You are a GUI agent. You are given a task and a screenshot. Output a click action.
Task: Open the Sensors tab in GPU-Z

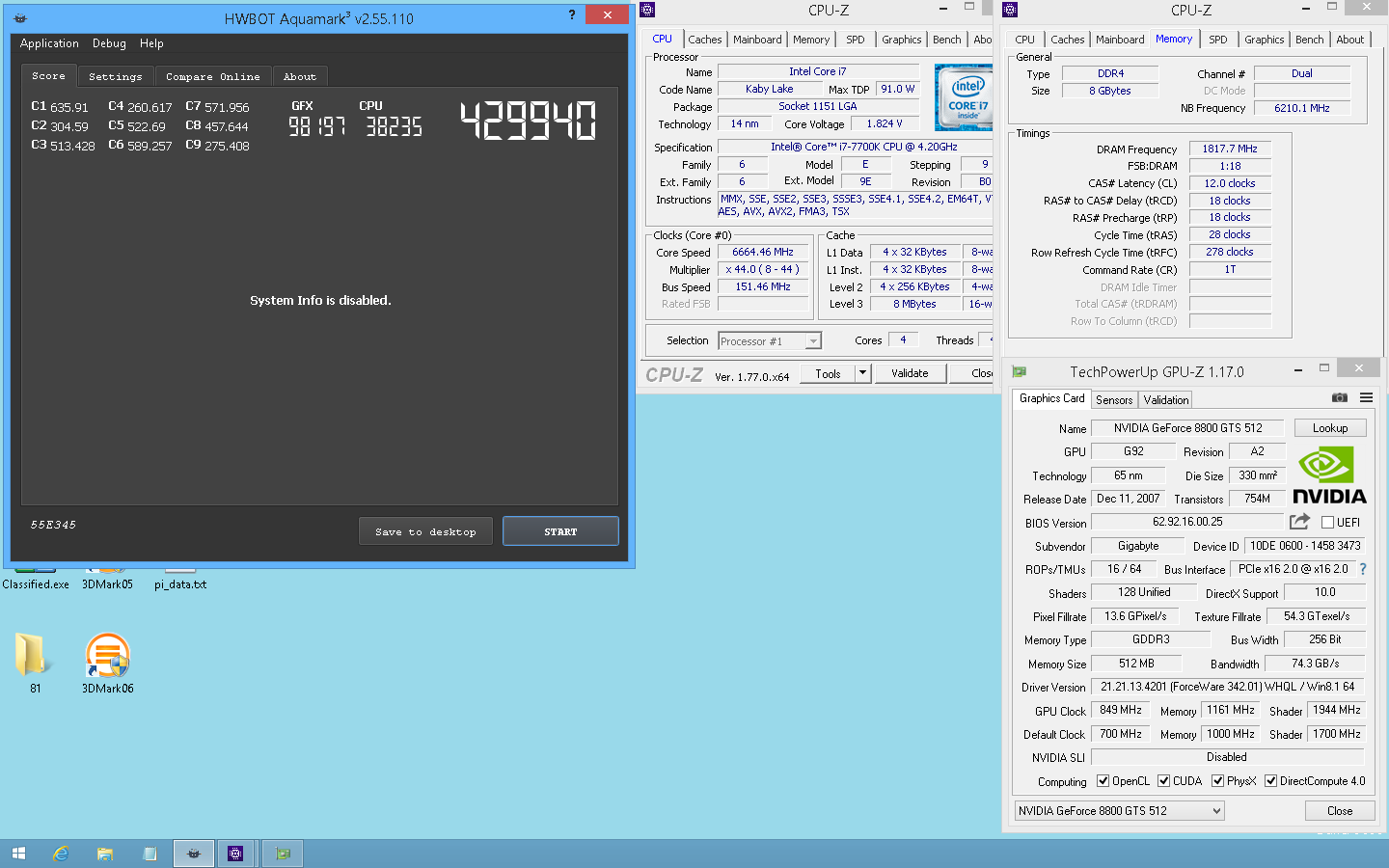pos(1114,399)
